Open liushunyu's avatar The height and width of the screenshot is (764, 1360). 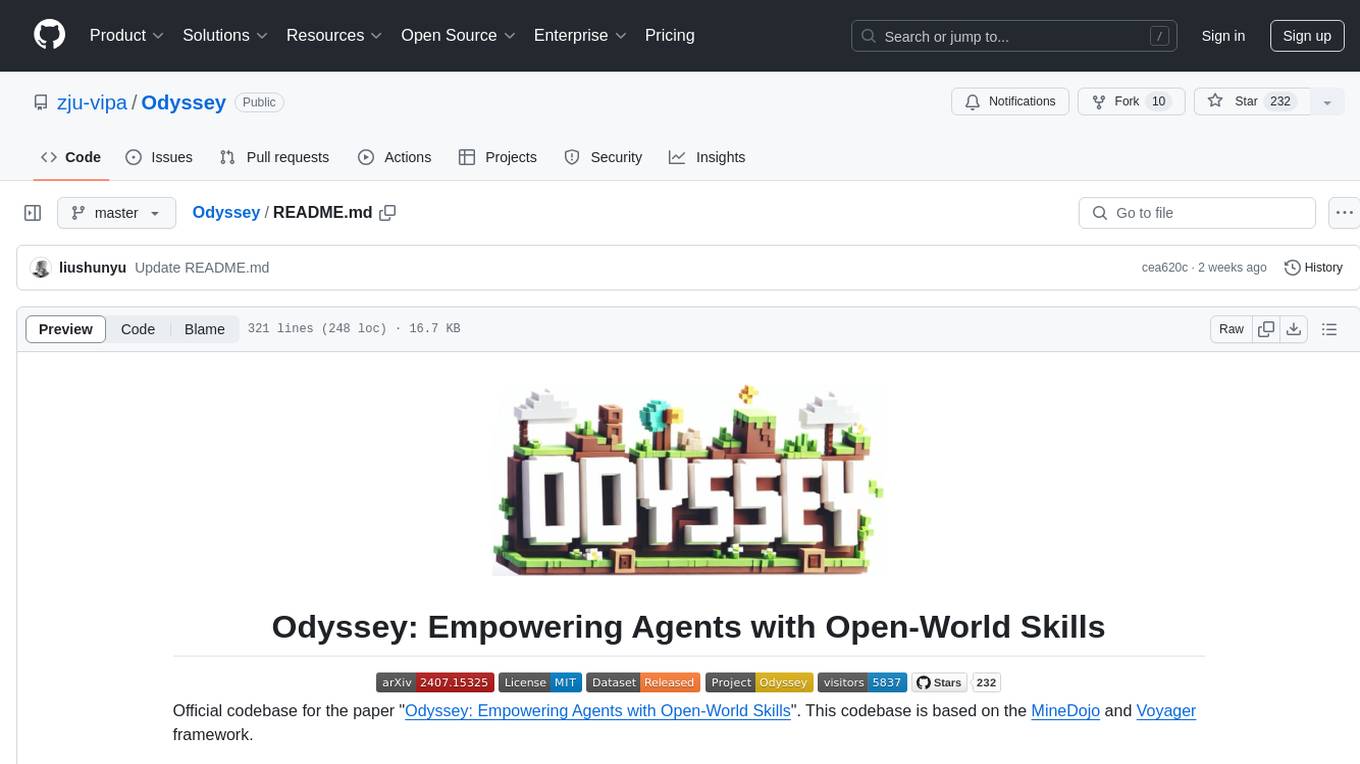pos(41,268)
